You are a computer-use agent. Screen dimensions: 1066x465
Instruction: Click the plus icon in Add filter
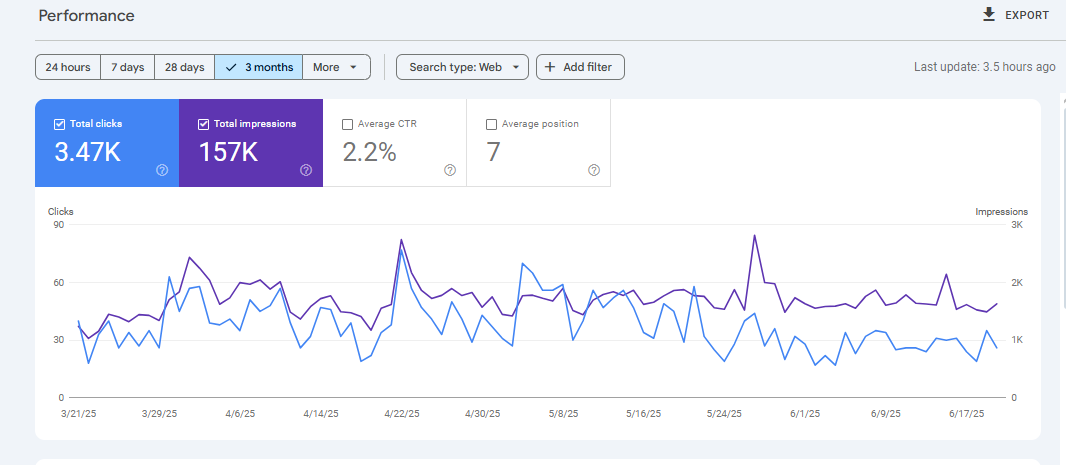point(550,67)
